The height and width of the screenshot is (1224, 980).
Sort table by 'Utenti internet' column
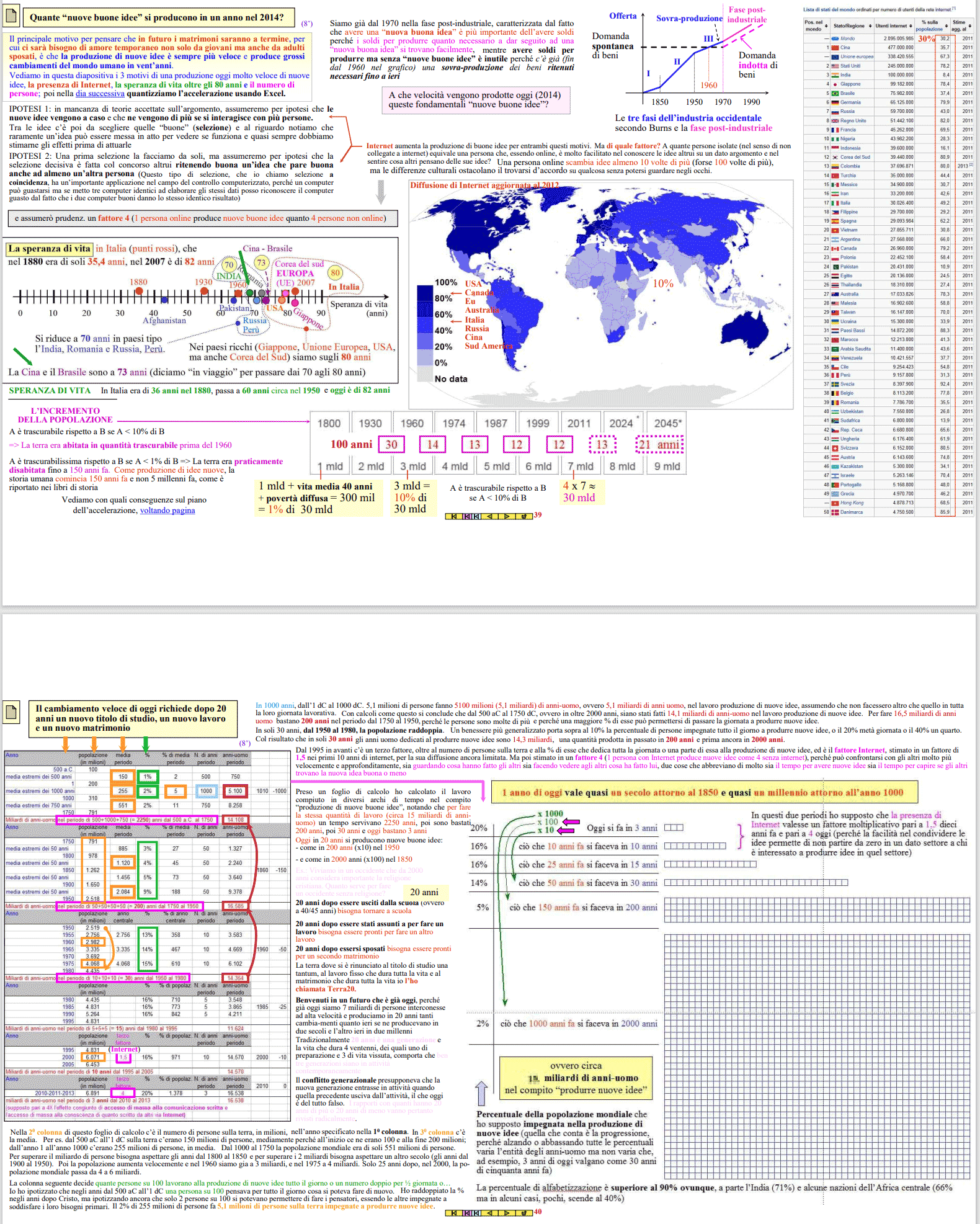(x=911, y=26)
